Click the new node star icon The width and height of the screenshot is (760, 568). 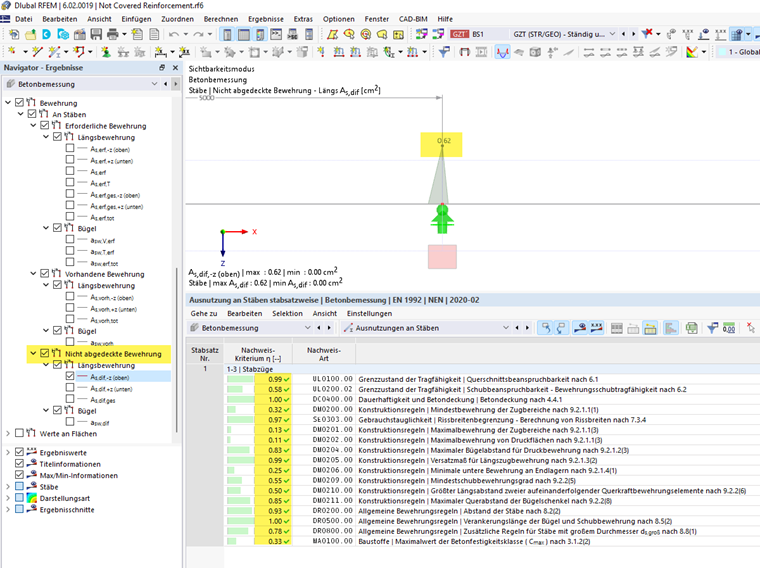12,51
